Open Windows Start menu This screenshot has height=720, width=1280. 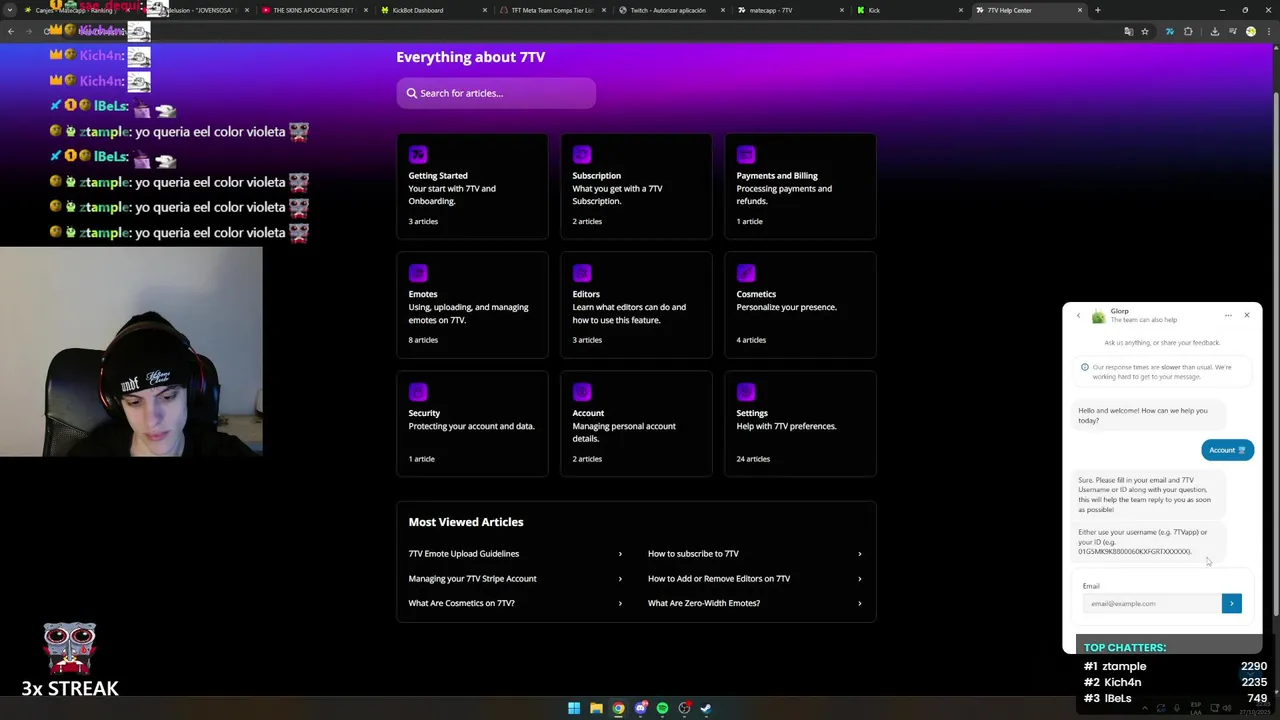pyautogui.click(x=574, y=708)
